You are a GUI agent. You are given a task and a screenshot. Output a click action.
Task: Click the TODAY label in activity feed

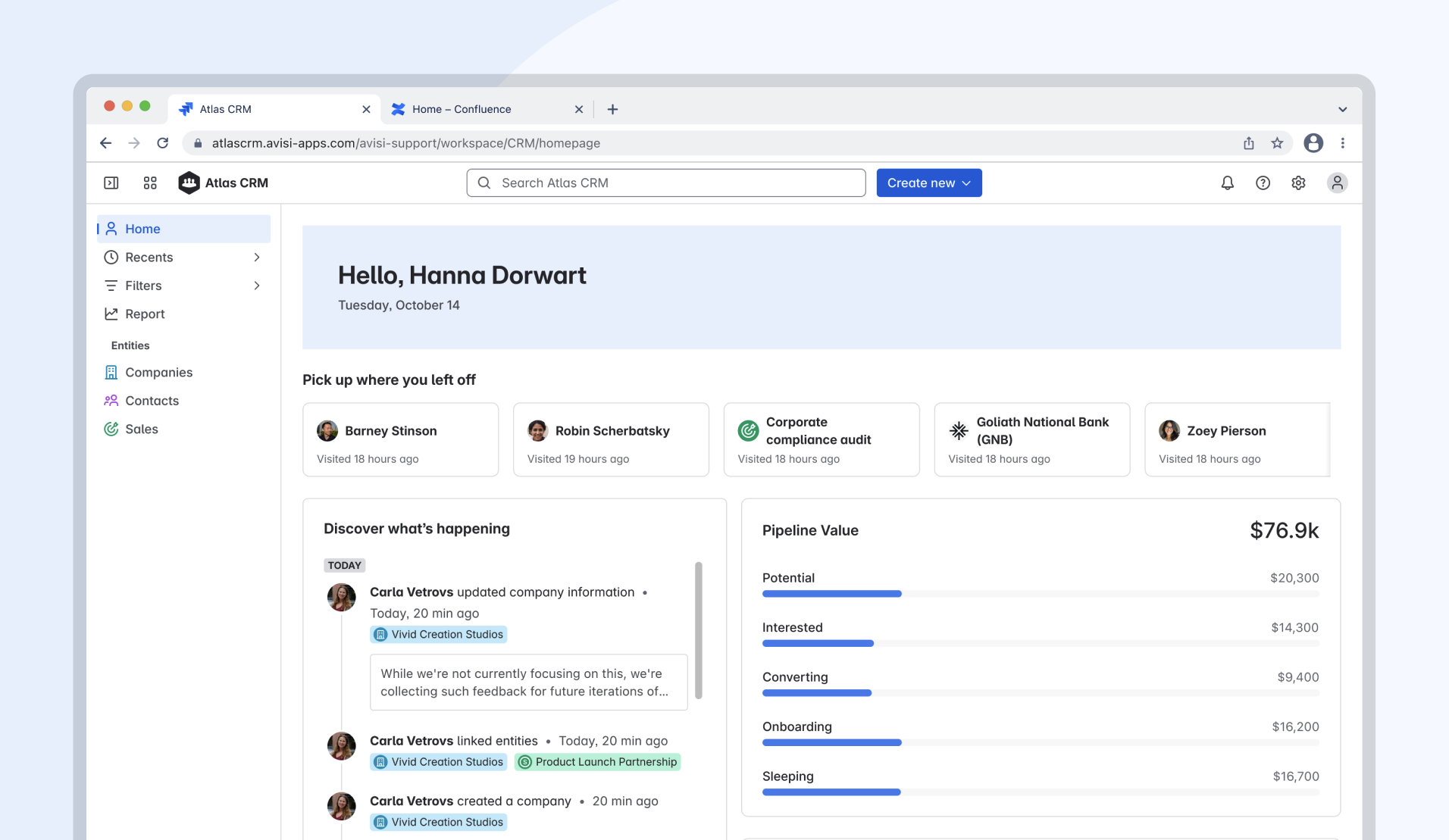(344, 565)
